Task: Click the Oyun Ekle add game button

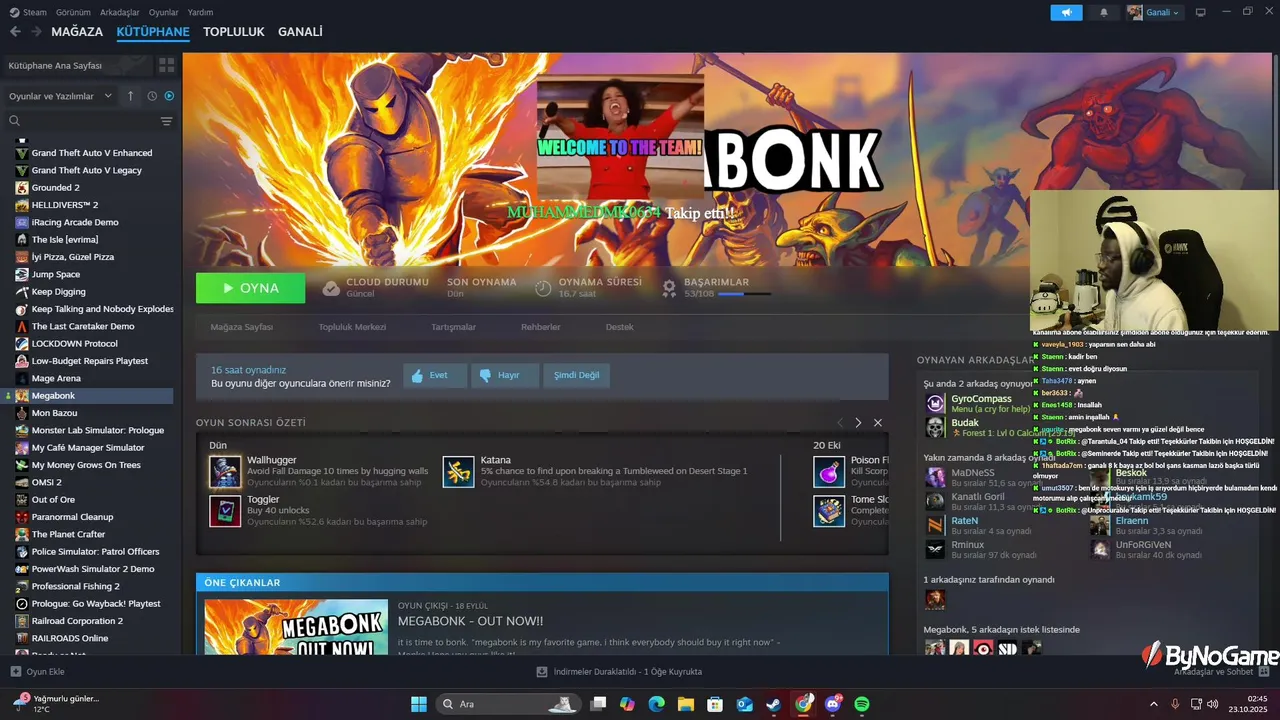Action: (38, 672)
